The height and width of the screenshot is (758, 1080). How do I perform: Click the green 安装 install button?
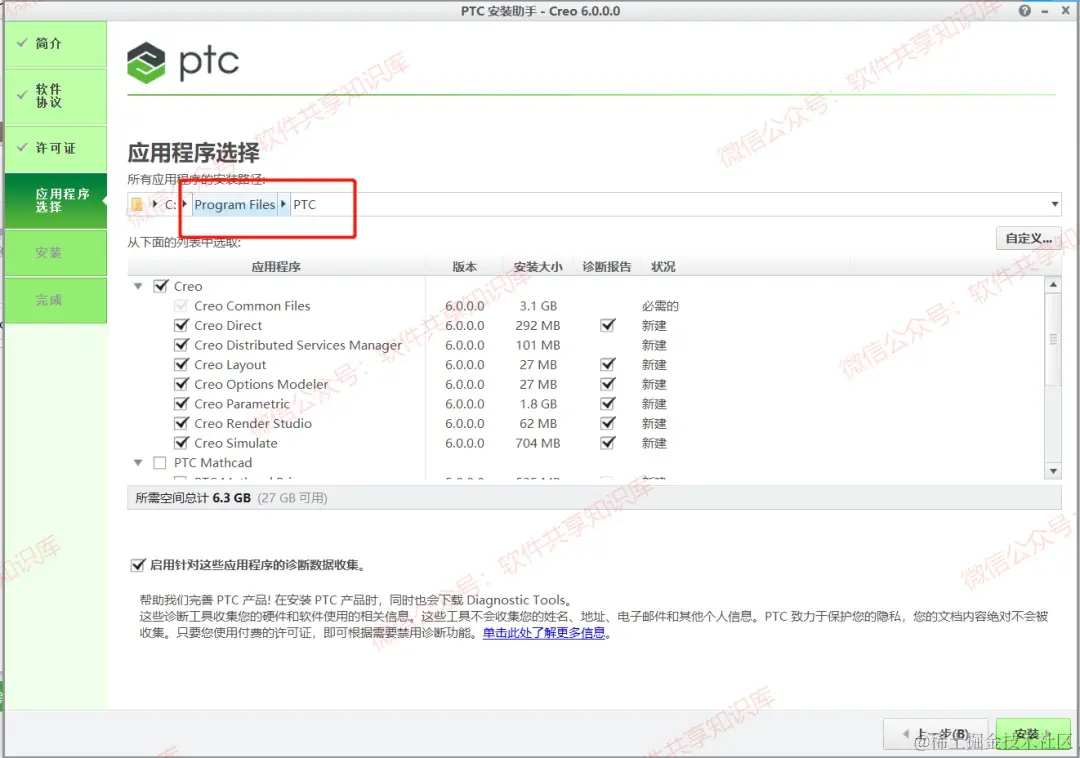[x=1033, y=734]
